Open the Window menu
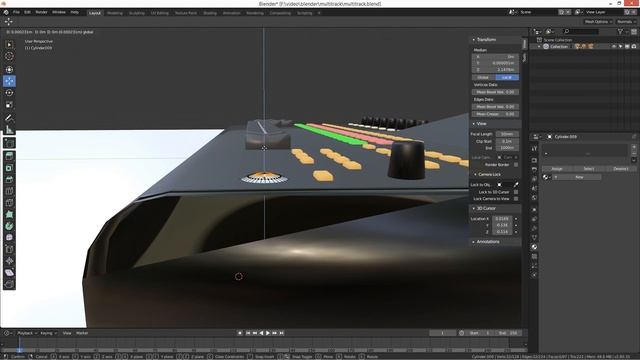 (59, 12)
